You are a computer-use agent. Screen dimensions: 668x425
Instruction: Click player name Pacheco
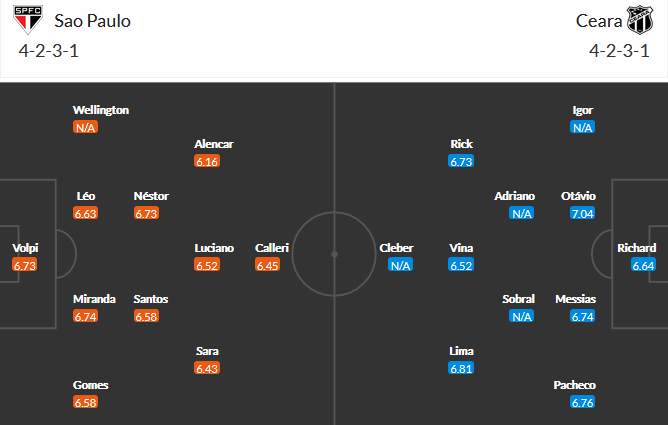tap(574, 385)
